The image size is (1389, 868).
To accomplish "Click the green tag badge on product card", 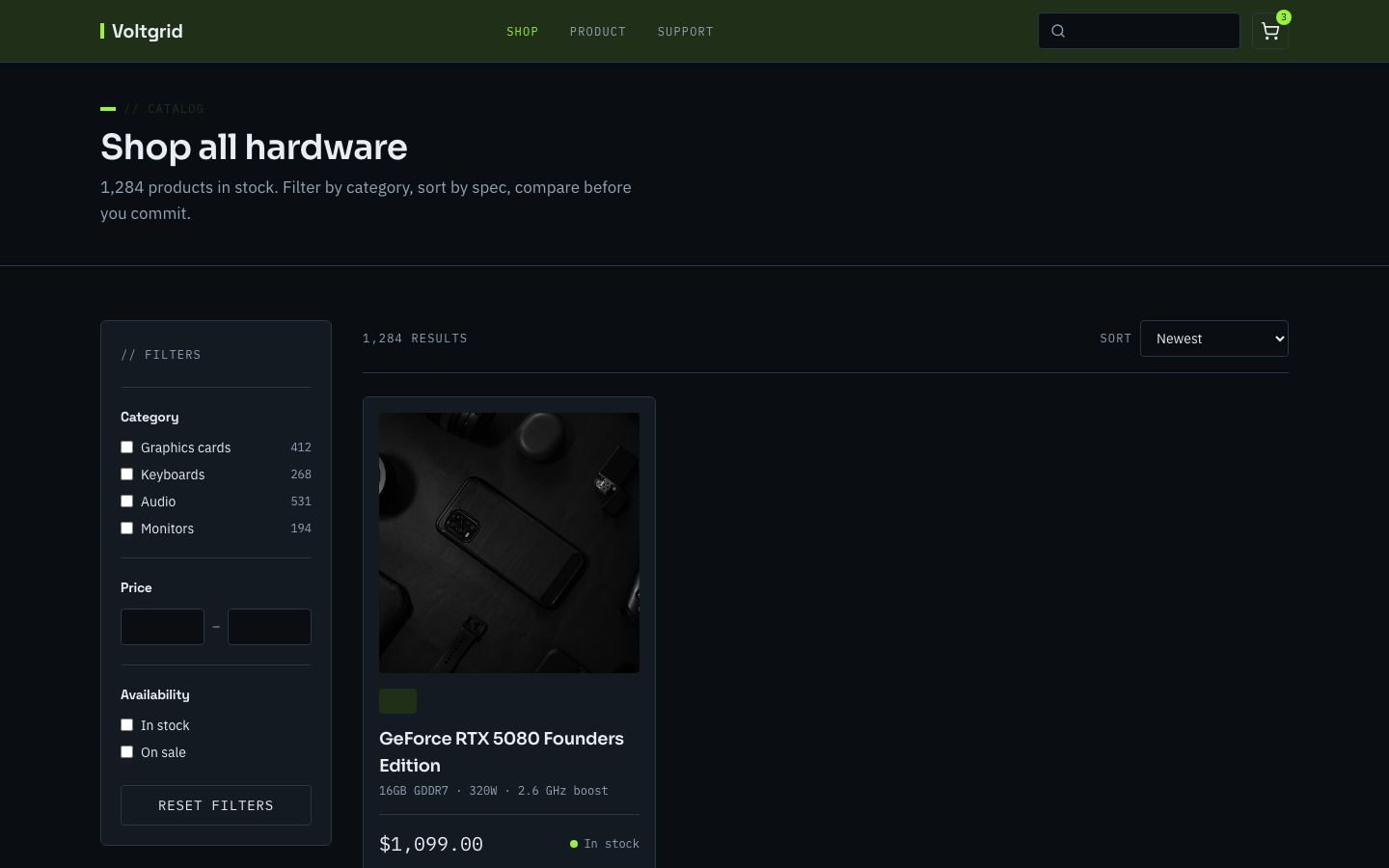I will pos(397,701).
